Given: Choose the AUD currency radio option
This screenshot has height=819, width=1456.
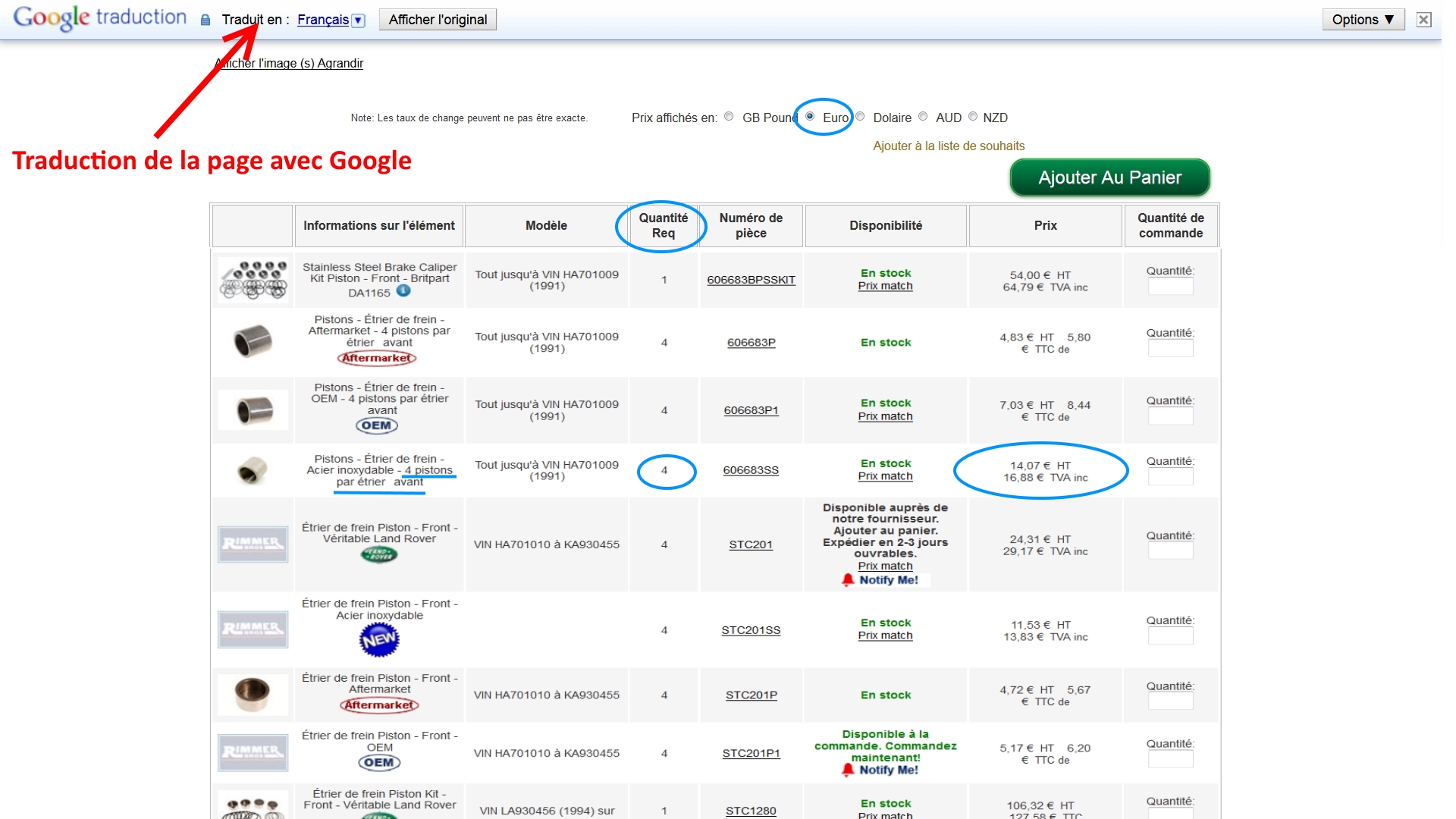Looking at the screenshot, I should point(923,117).
